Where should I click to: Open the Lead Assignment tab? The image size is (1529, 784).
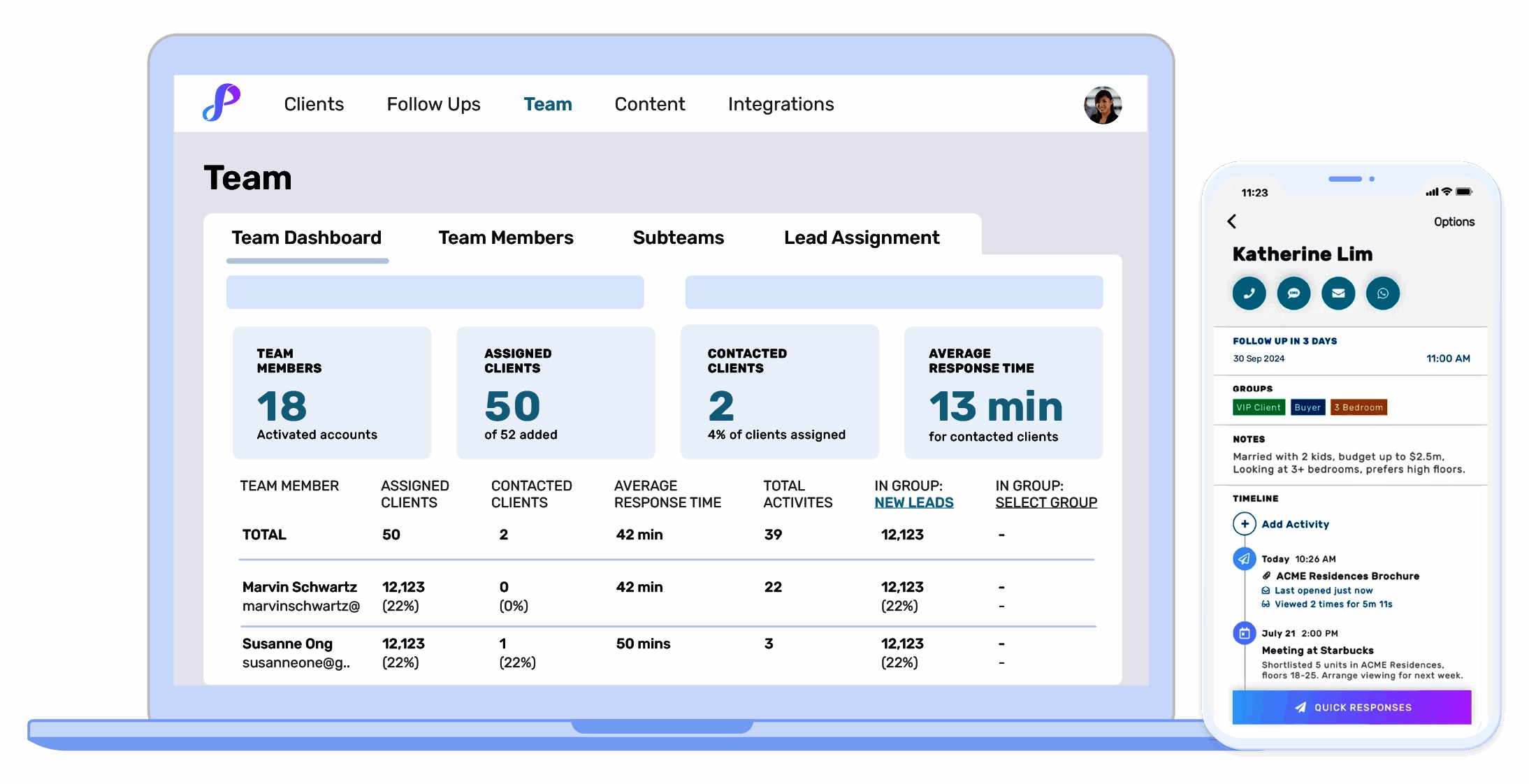tap(862, 238)
